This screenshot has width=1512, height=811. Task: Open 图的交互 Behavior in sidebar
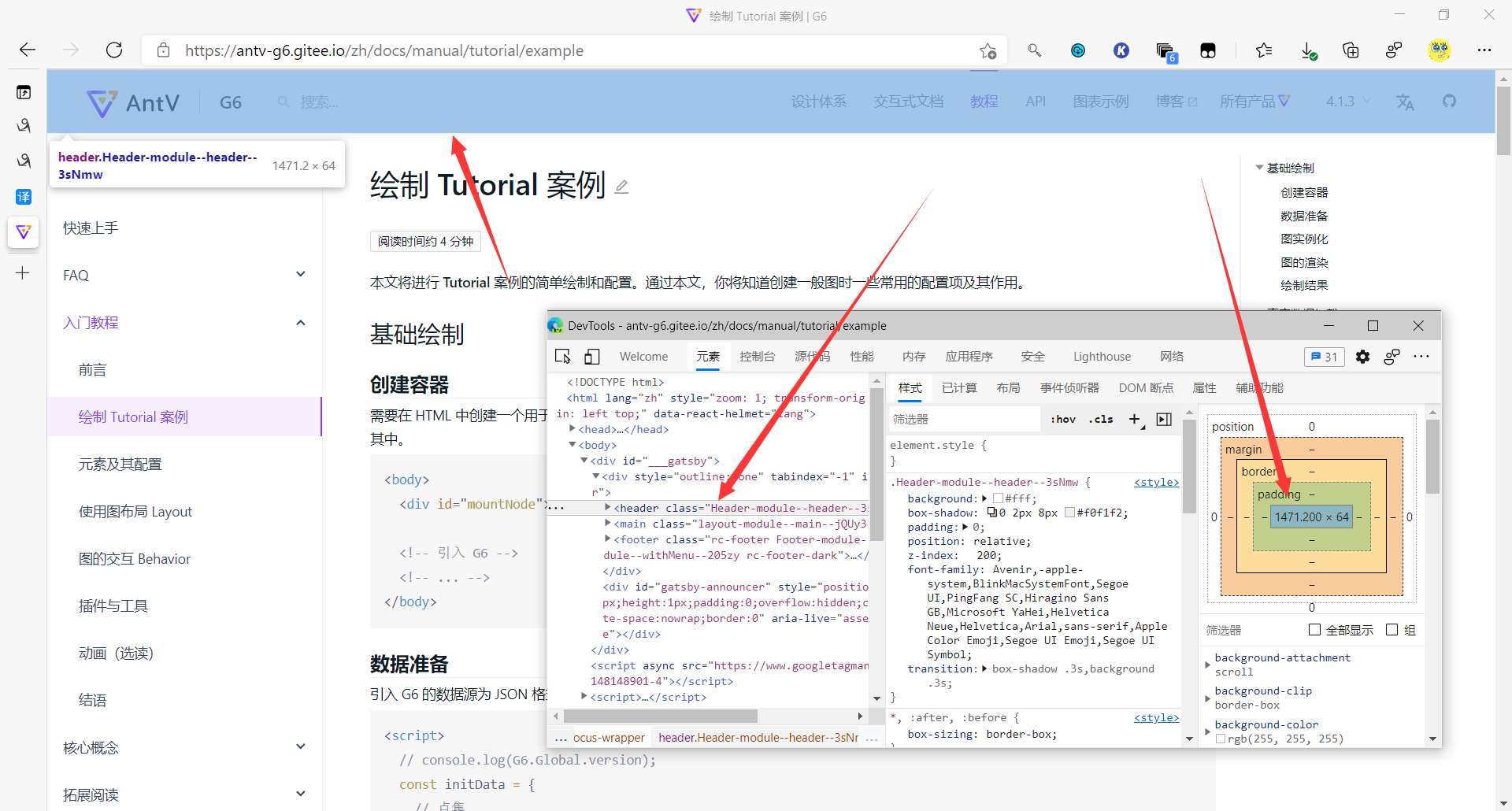[134, 559]
